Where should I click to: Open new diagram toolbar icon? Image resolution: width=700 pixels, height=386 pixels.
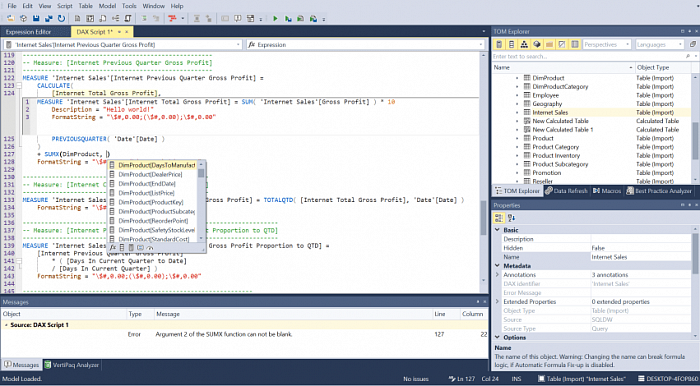tap(116, 19)
